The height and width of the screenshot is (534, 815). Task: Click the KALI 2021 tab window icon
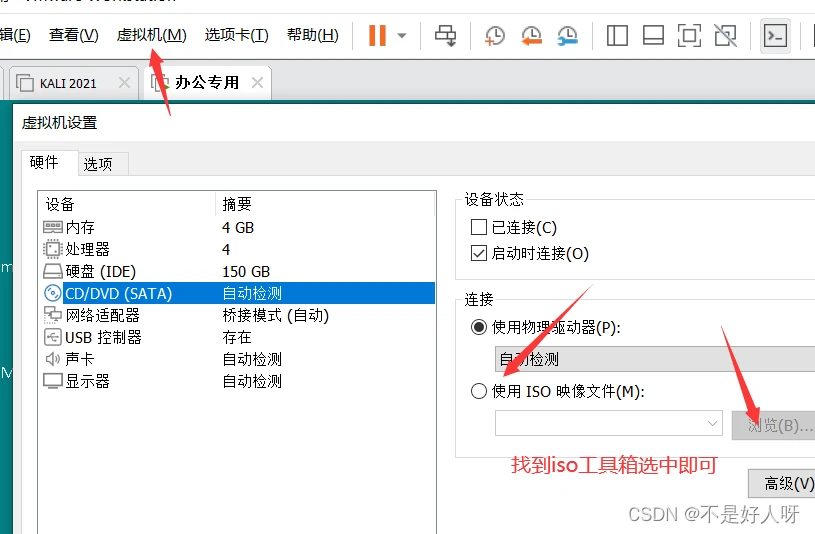[x=25, y=83]
